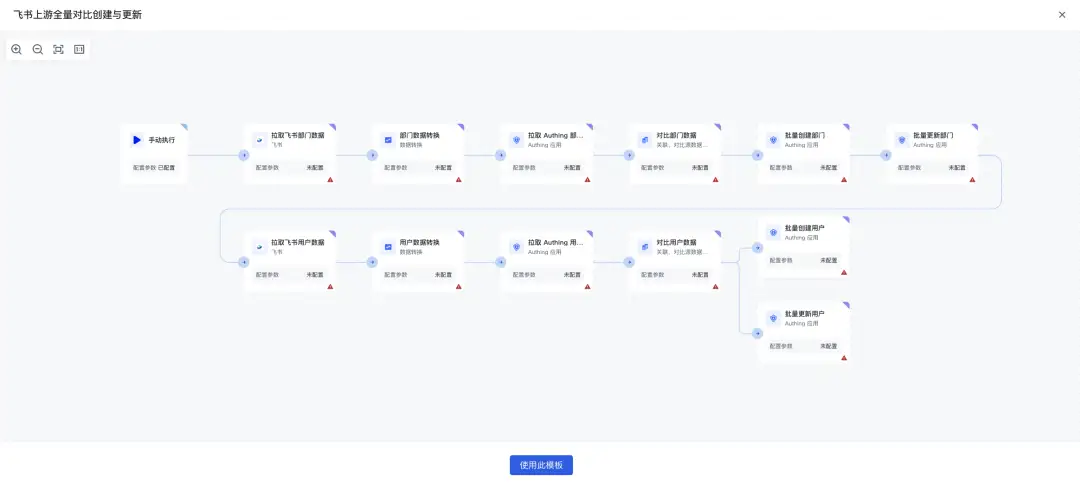1080x483 pixels.
Task: Click the compare icon on 对比用户数据 node
Action: pyautogui.click(x=645, y=246)
